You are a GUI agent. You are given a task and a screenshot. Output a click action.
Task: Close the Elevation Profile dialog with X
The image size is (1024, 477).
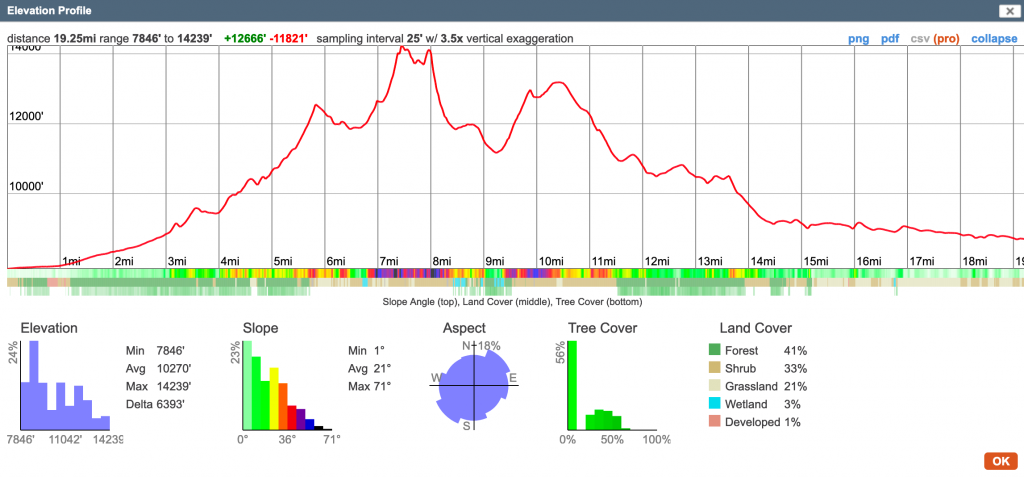click(x=1005, y=11)
